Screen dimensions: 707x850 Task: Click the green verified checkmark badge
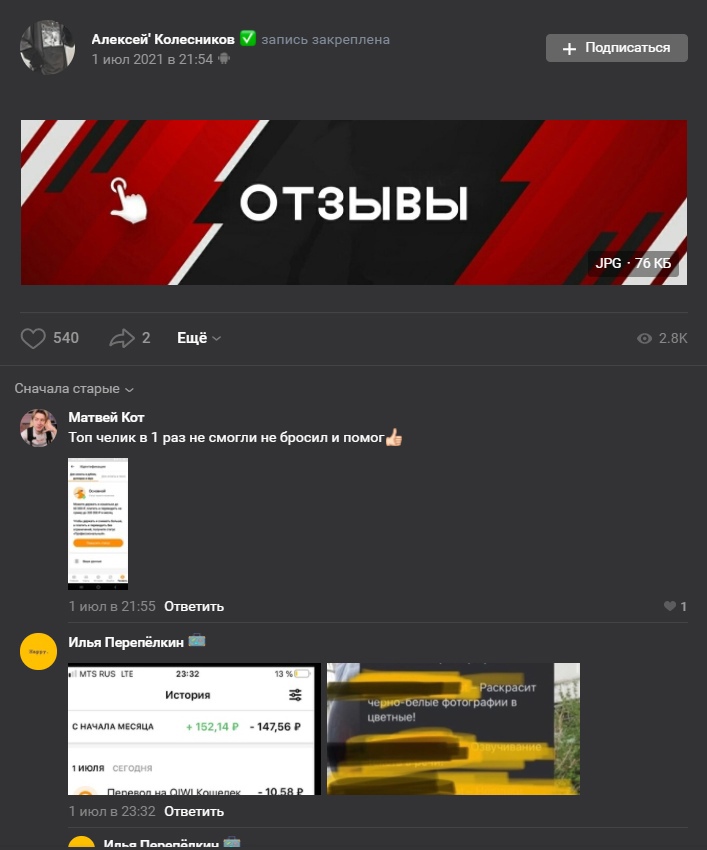(x=248, y=38)
